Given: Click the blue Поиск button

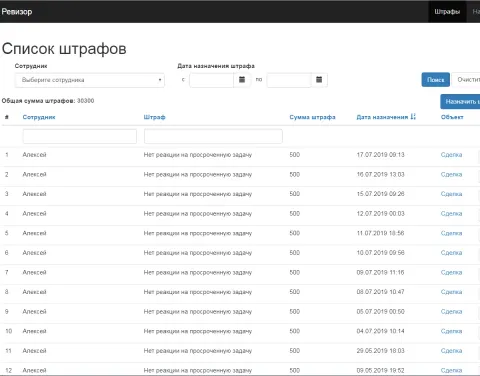Looking at the screenshot, I should point(435,80).
